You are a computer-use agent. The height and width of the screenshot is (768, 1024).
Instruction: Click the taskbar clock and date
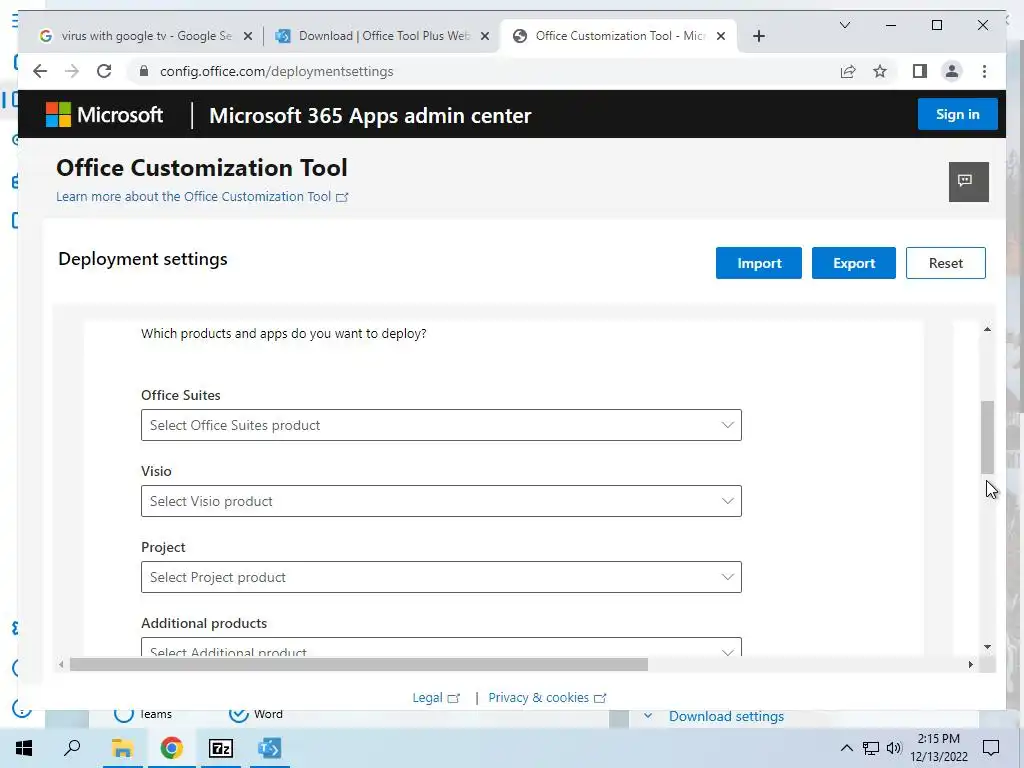[938, 748]
